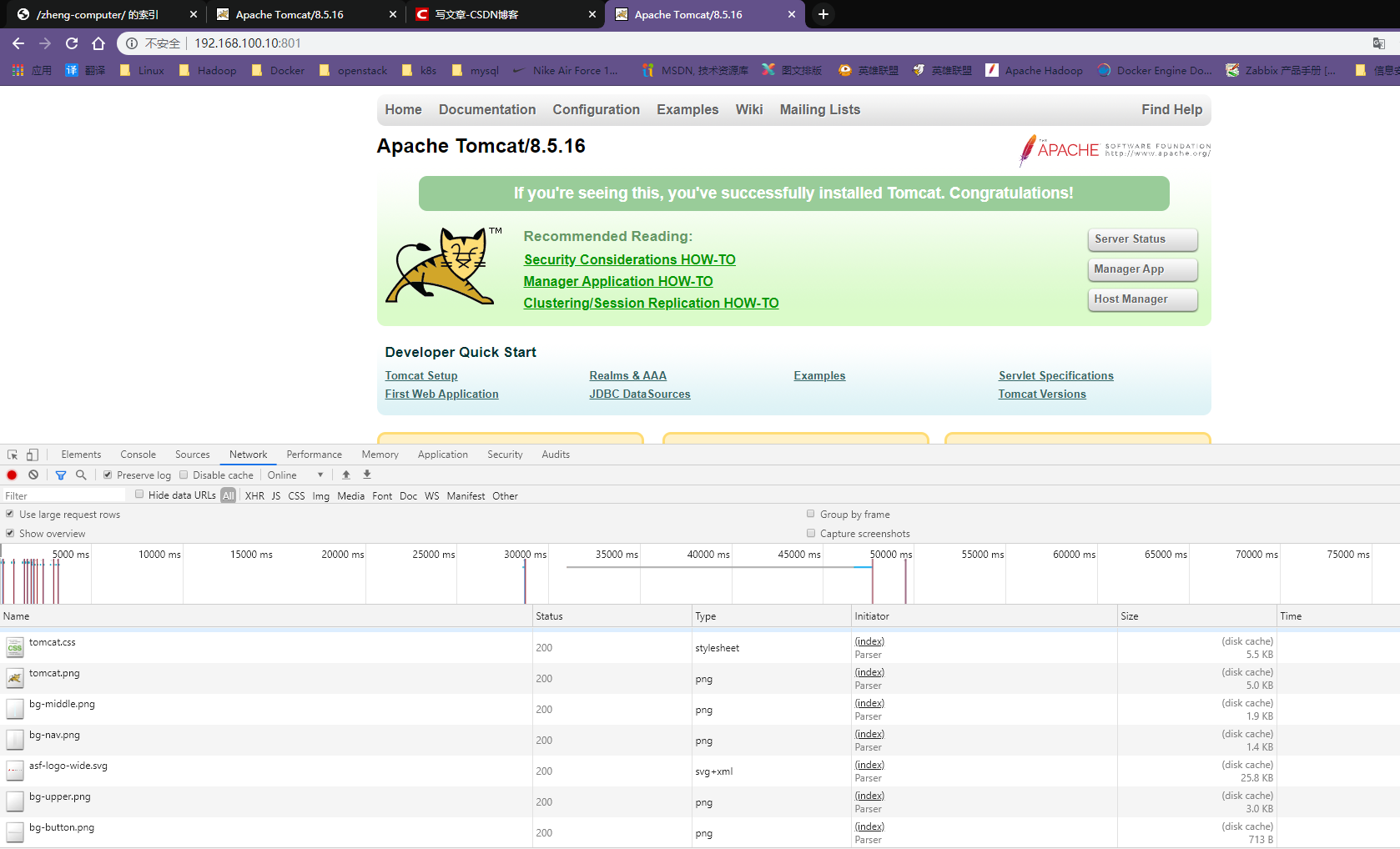The image size is (1400, 849).
Task: Select asf-logo-wide.svg request row
Action: (700, 771)
